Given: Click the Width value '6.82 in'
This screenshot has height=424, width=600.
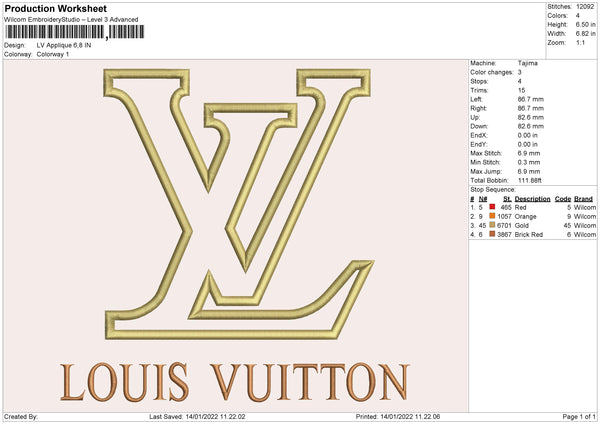Looking at the screenshot, I should 586,34.
